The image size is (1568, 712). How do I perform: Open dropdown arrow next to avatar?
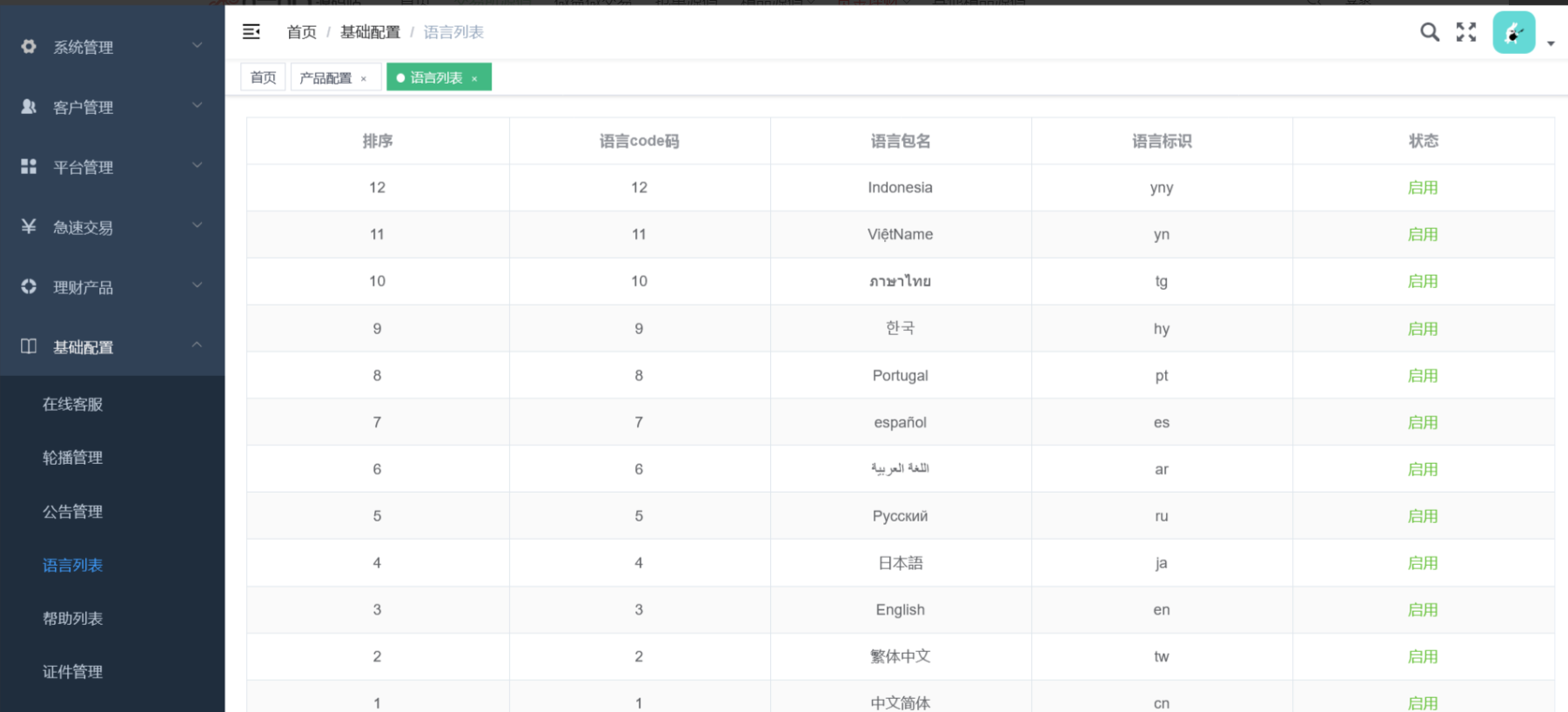(x=1551, y=44)
